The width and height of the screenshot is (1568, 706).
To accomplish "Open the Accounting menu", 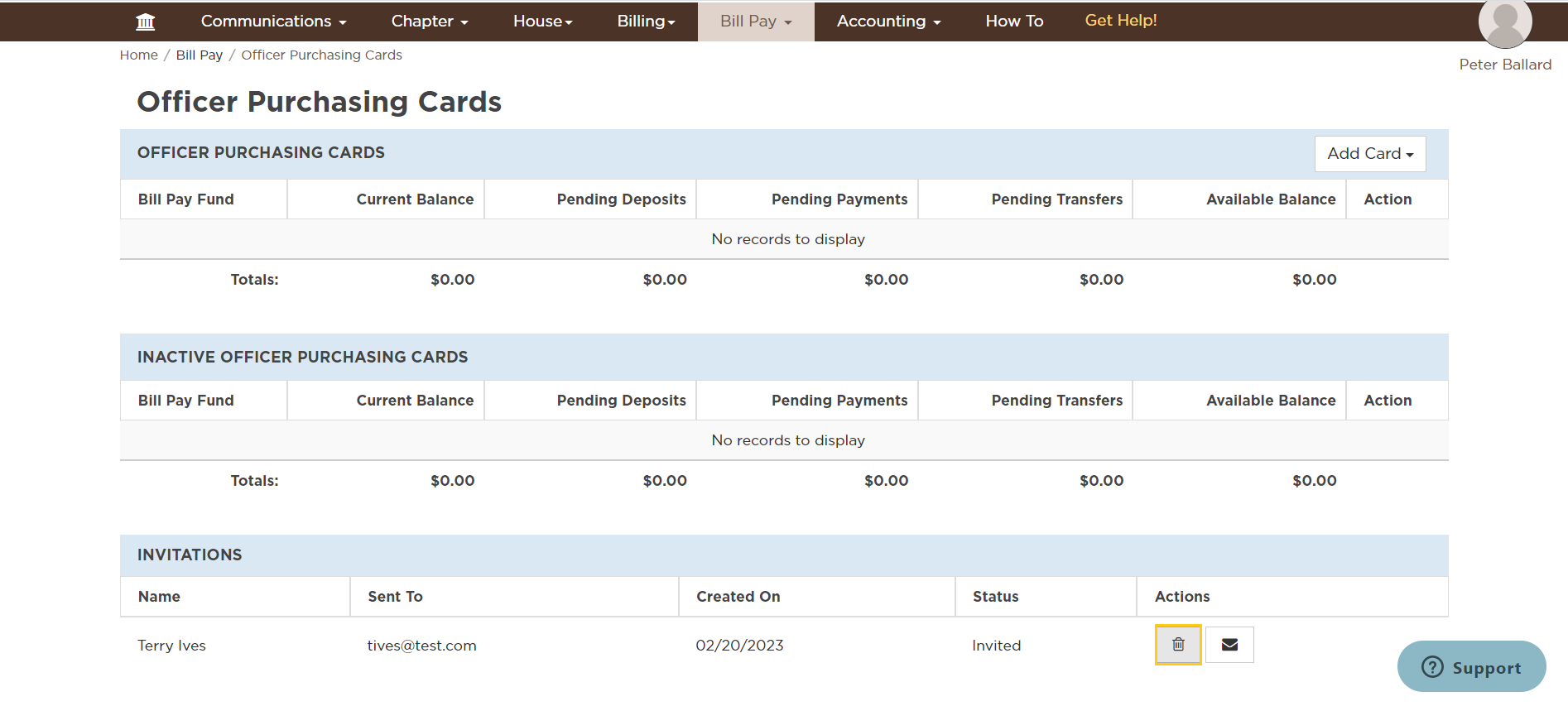I will [888, 22].
